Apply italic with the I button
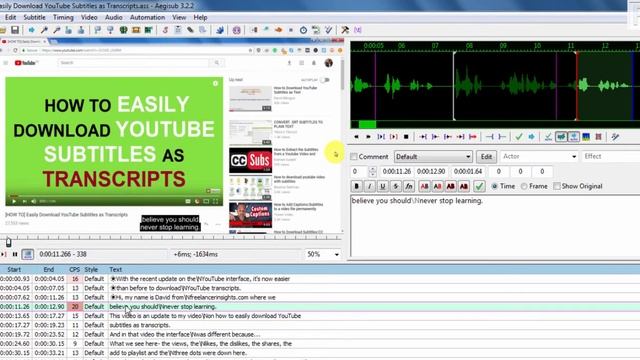Viewport: 640px width, 360px height. (369, 187)
